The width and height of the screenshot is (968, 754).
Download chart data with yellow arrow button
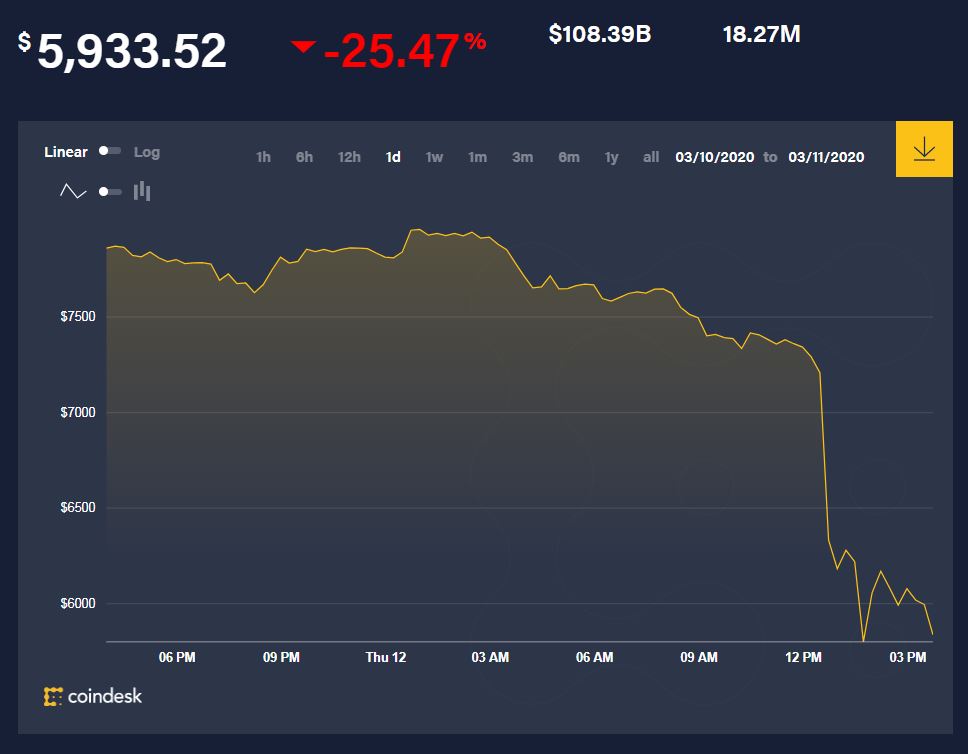tap(924, 150)
